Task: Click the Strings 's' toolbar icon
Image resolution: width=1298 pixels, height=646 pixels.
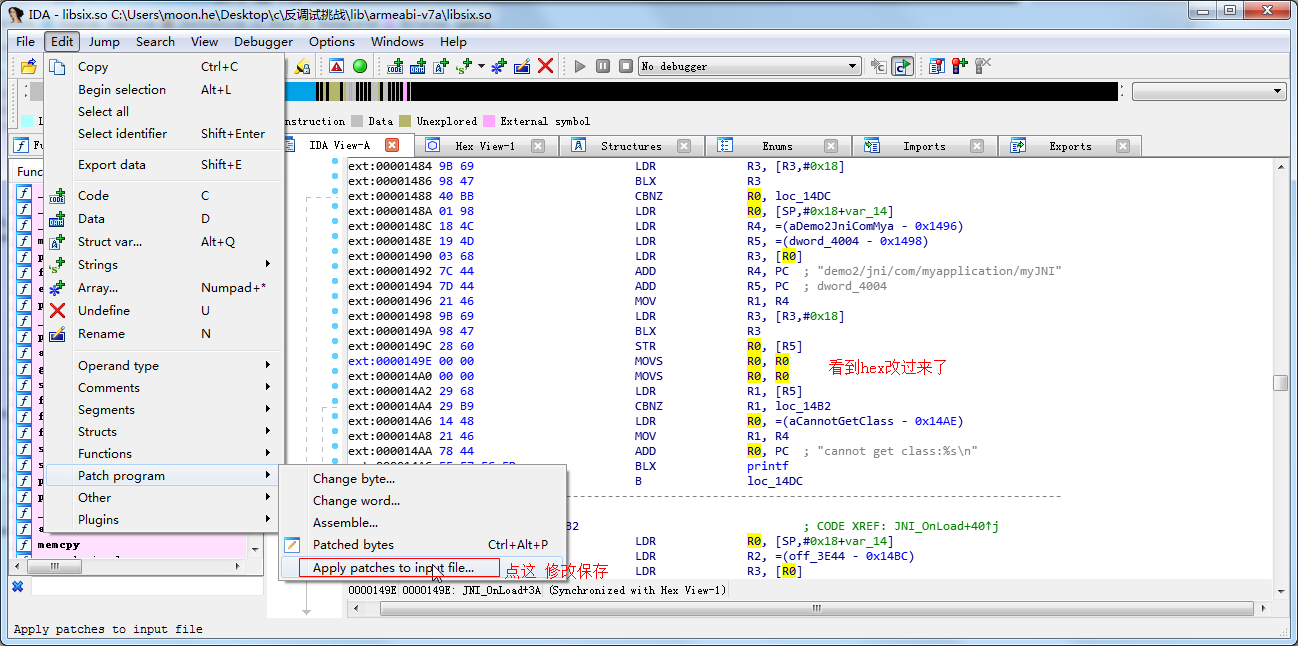Action: pos(464,66)
